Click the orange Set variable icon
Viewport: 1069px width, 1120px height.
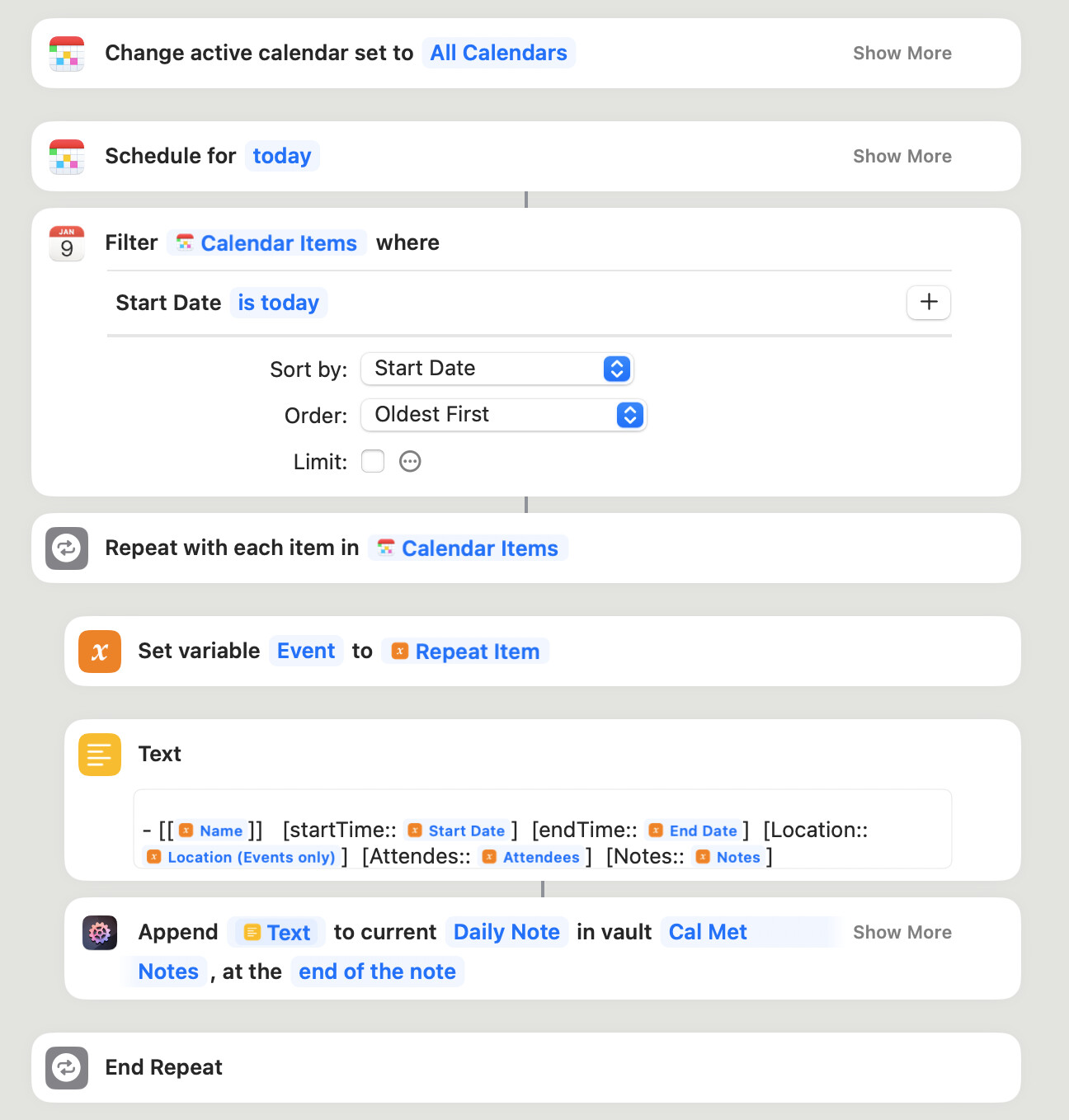pyautogui.click(x=100, y=652)
